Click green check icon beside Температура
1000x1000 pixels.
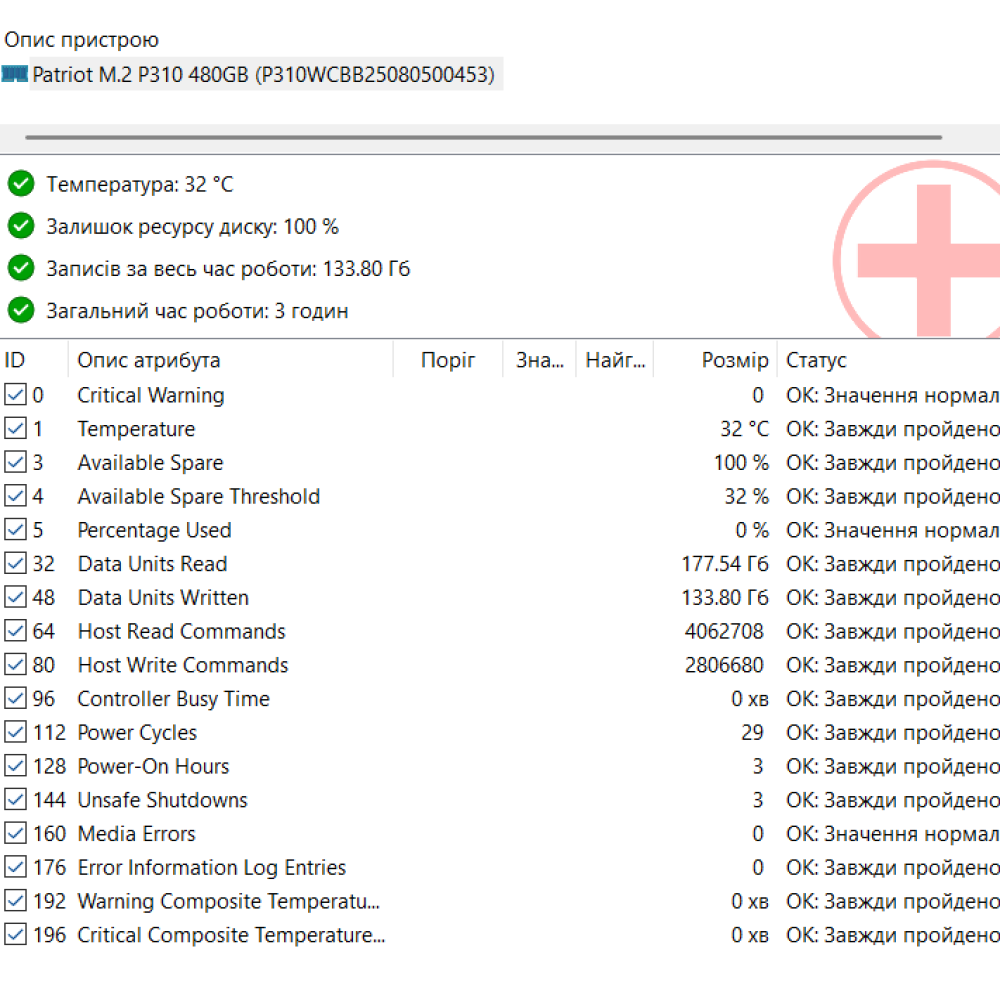click(x=21, y=184)
